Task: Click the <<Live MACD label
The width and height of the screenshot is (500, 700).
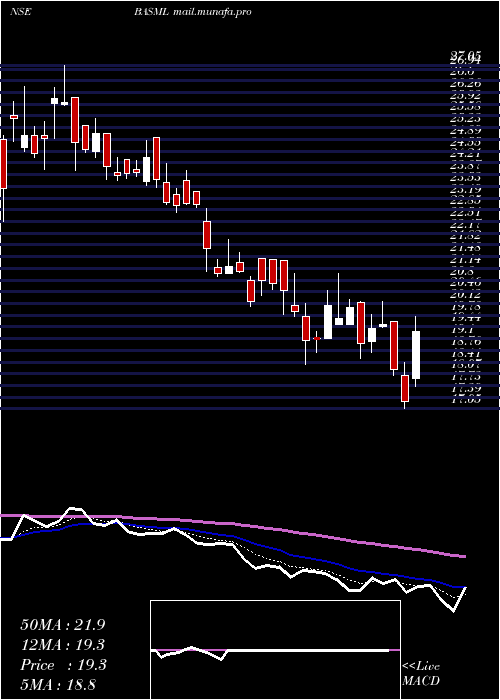Action: tap(421, 673)
